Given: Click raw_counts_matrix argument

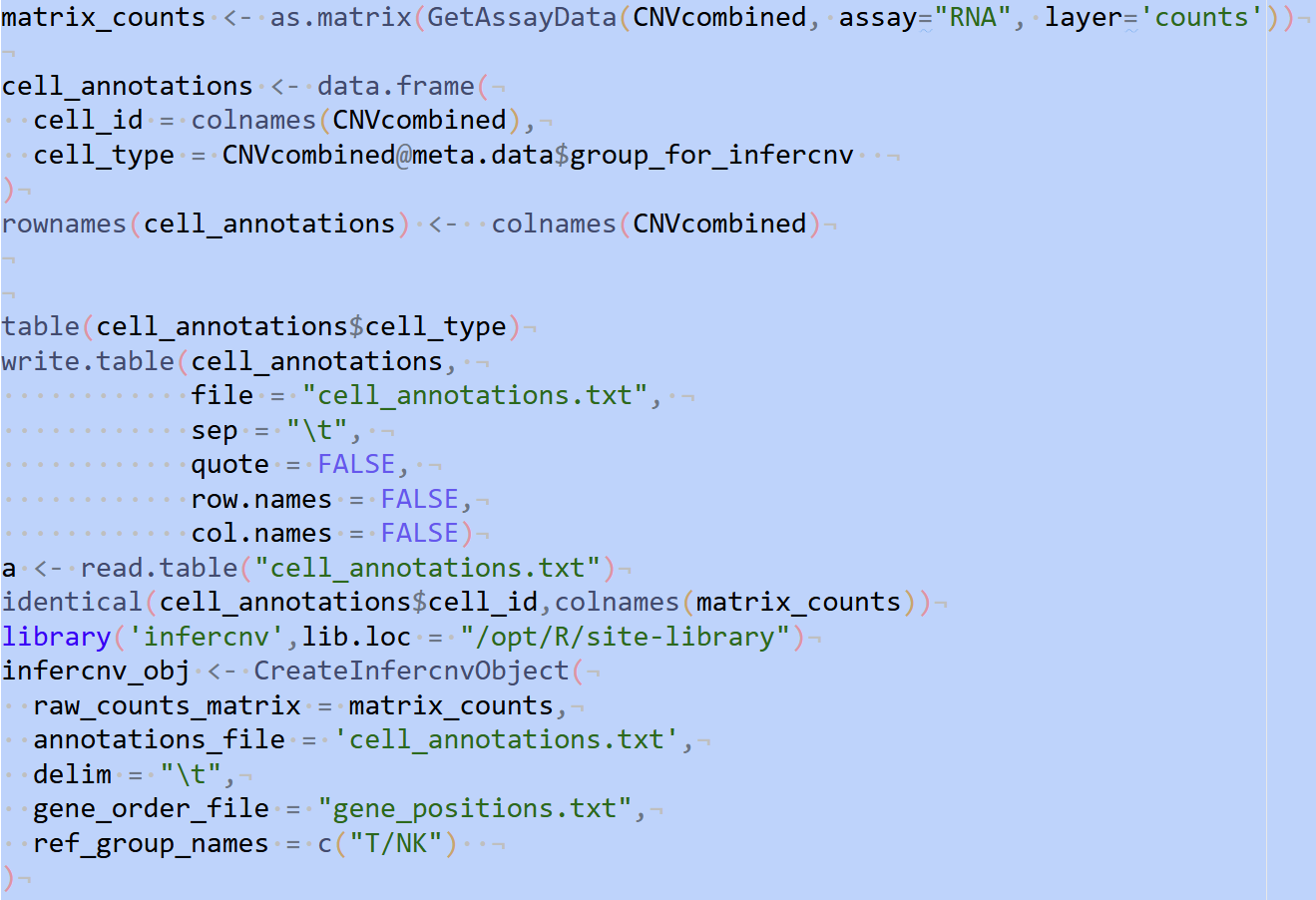Looking at the screenshot, I should point(168,706).
